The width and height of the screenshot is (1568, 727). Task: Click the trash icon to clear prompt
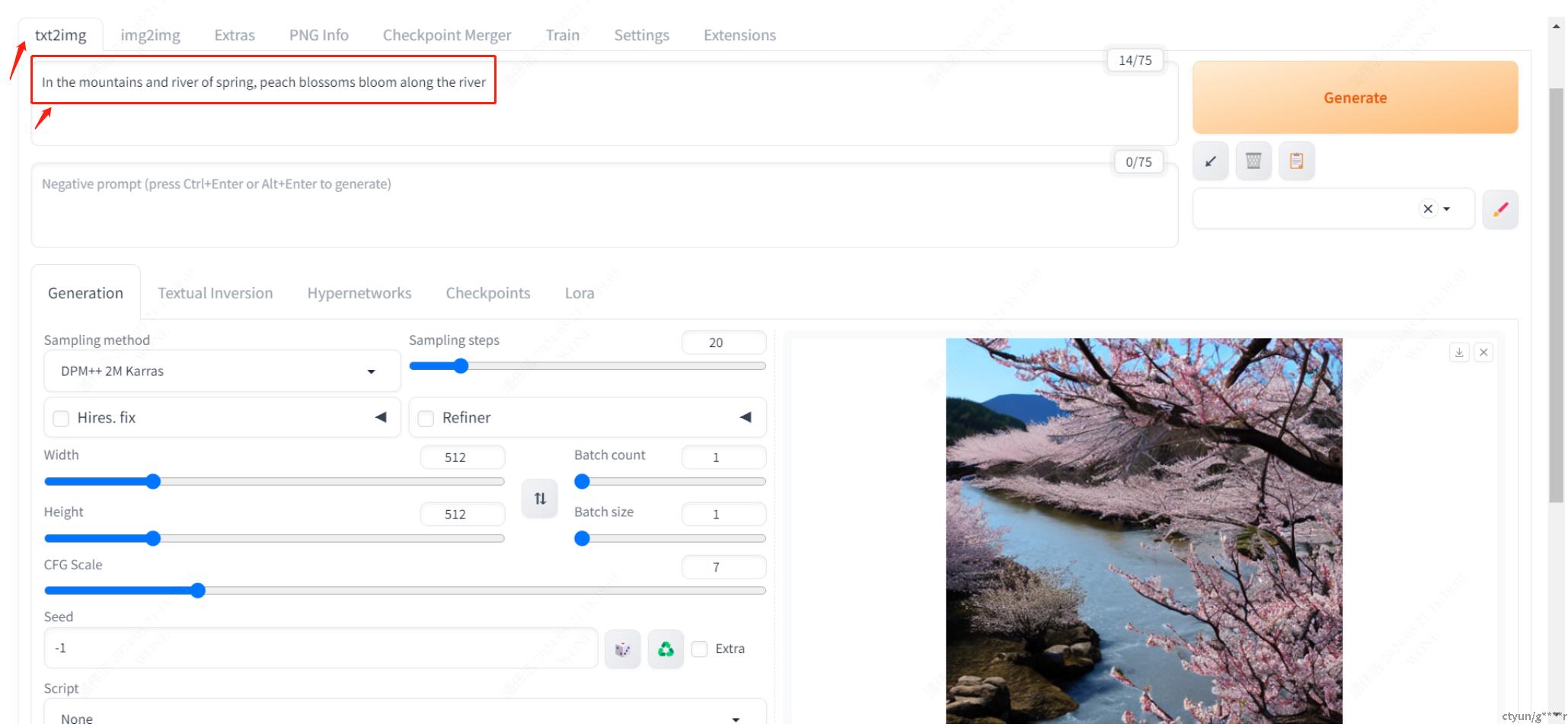1253,161
